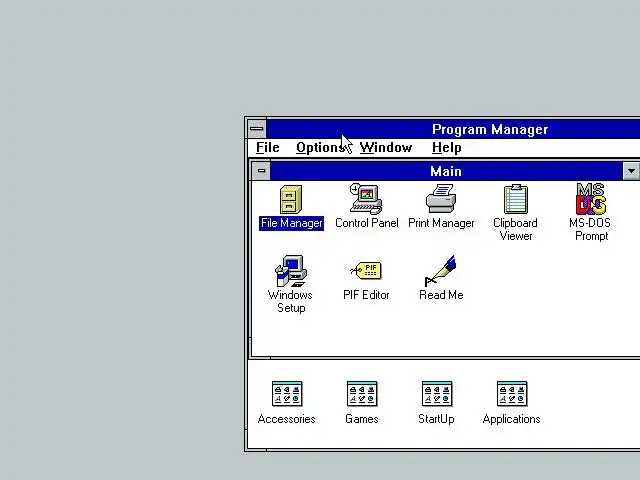Select the Applications group icon
Image resolution: width=640 pixels, height=480 pixels.
pyautogui.click(x=512, y=394)
